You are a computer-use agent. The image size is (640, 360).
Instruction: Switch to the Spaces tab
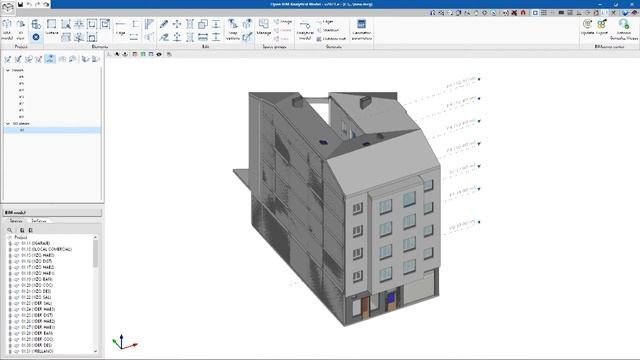pyautogui.click(x=16, y=221)
